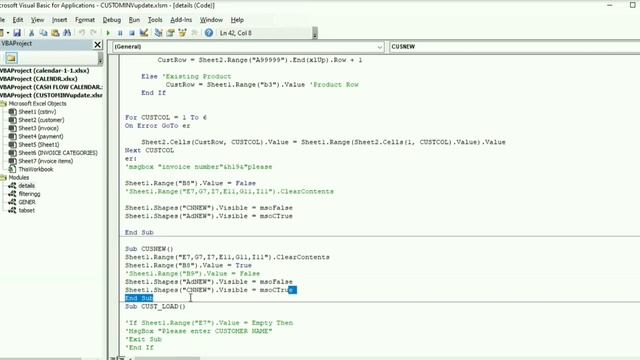The width and height of the screenshot is (640, 360).
Task: Select Sheet5 (Sheet1) in project tree
Action: click(x=38, y=144)
